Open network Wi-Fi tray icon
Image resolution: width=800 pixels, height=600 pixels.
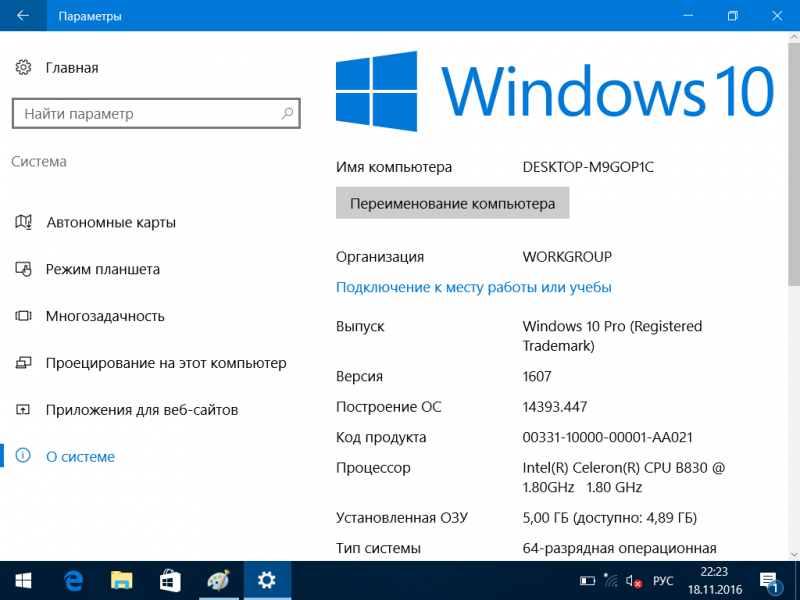tap(611, 581)
